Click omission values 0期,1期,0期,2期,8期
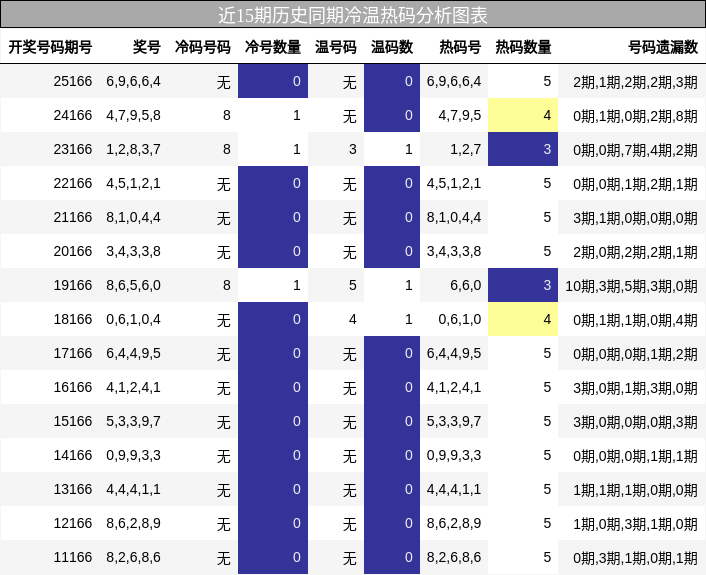 click(x=635, y=116)
